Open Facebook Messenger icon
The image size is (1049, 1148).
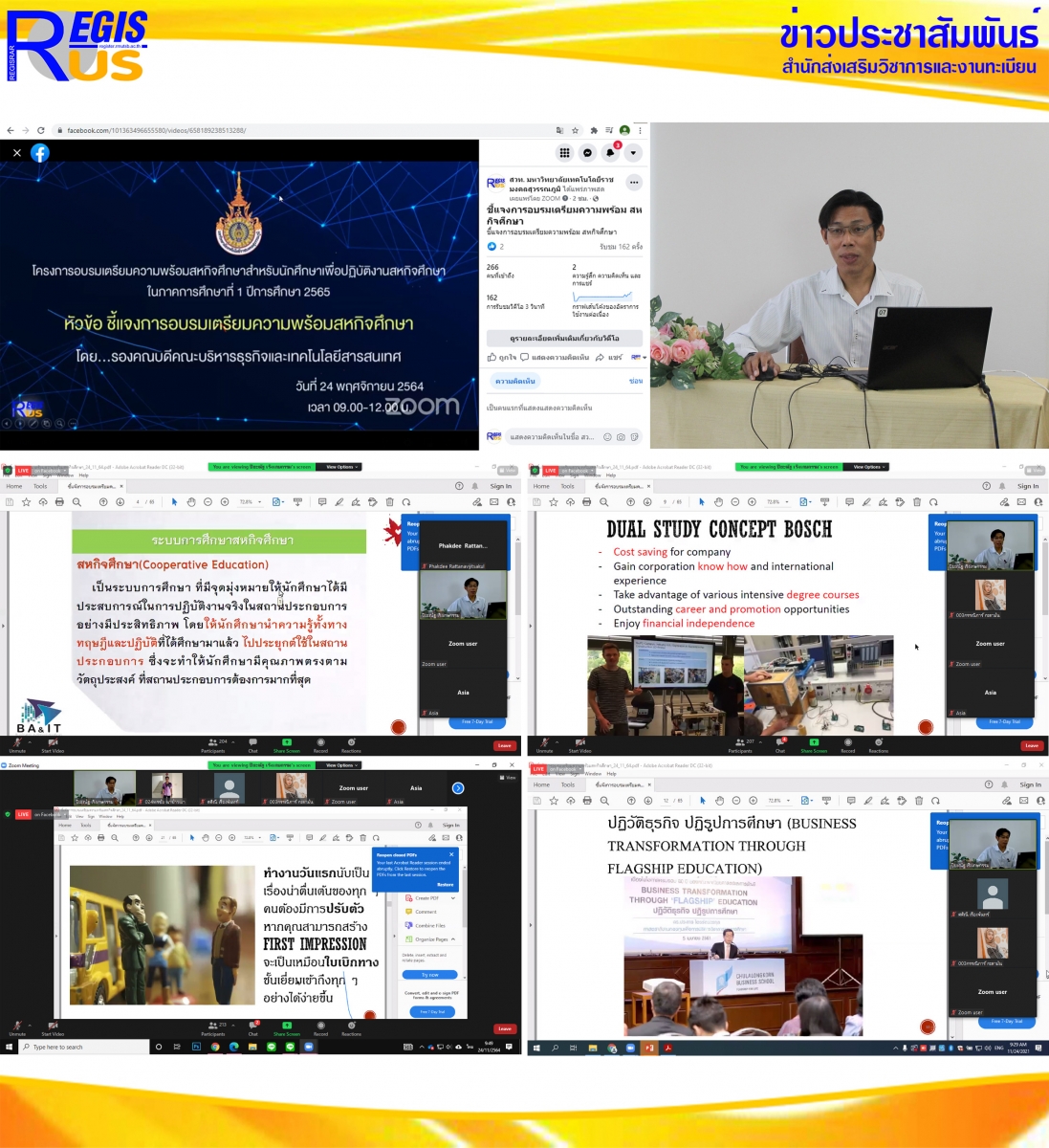(587, 153)
